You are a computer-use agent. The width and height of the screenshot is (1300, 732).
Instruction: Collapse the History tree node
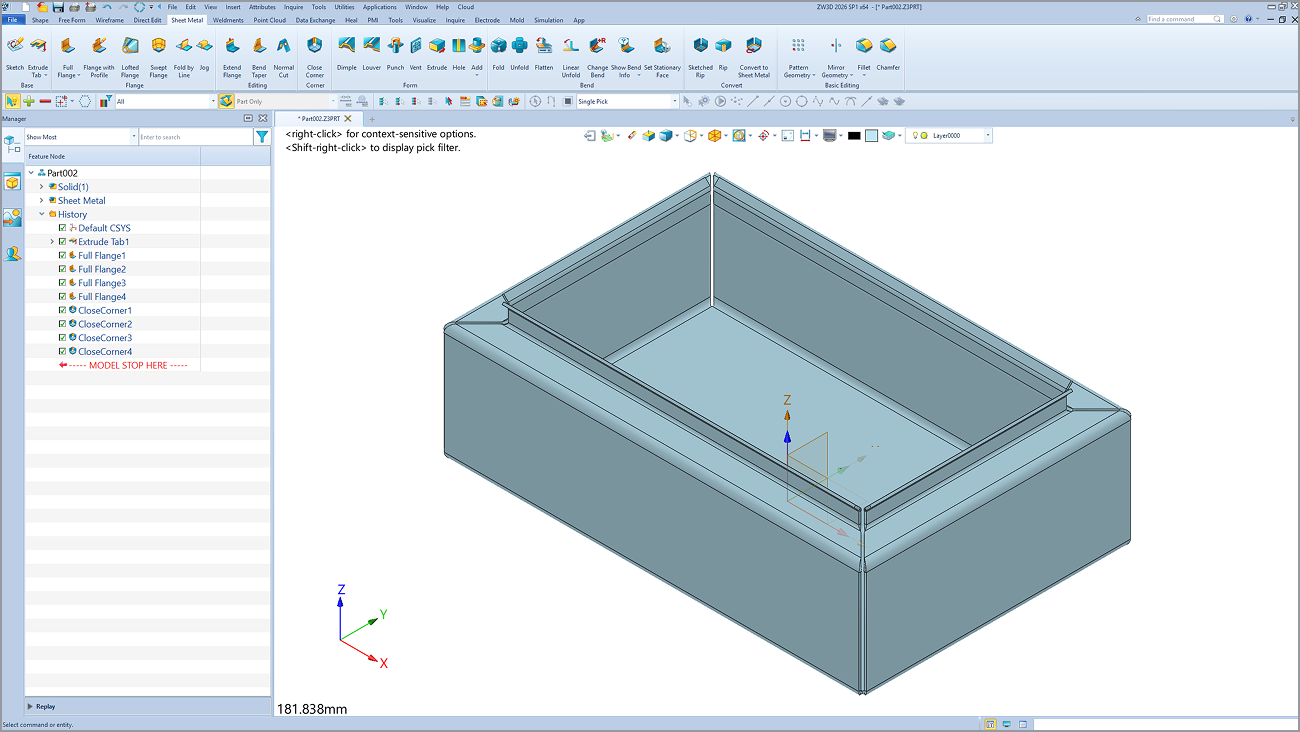click(41, 214)
